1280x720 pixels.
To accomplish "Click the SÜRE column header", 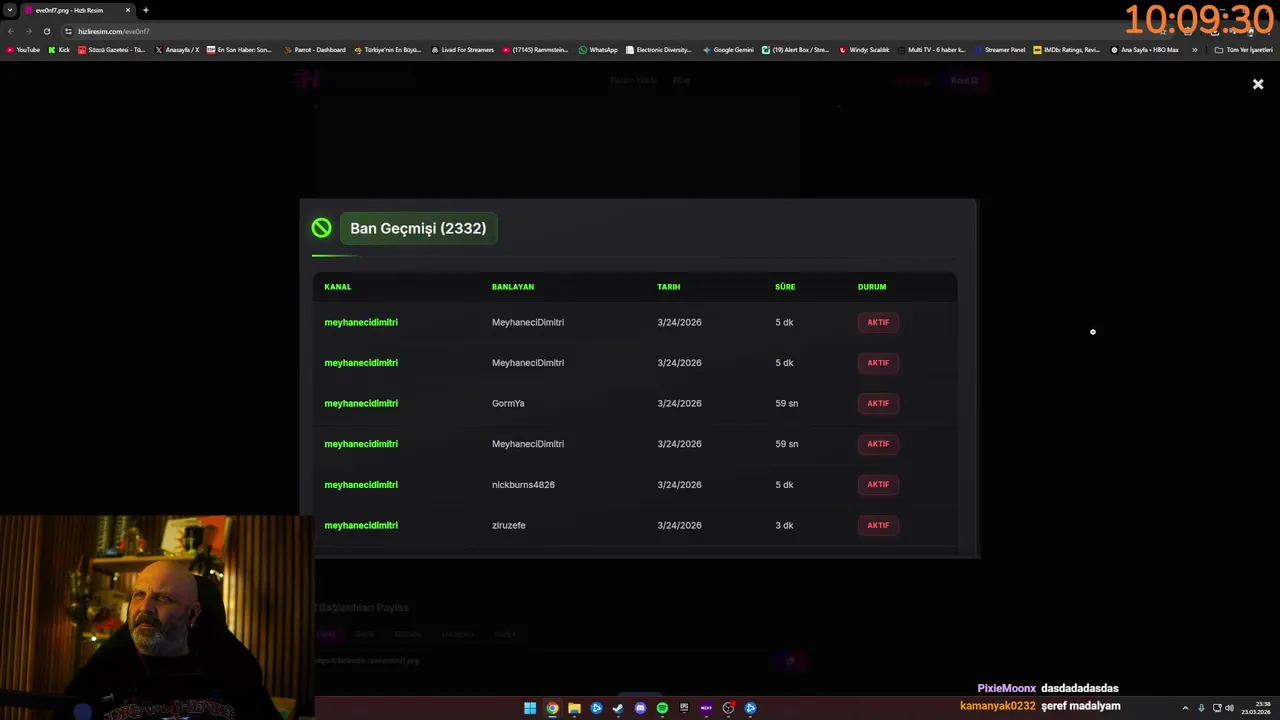I will click(x=785, y=287).
